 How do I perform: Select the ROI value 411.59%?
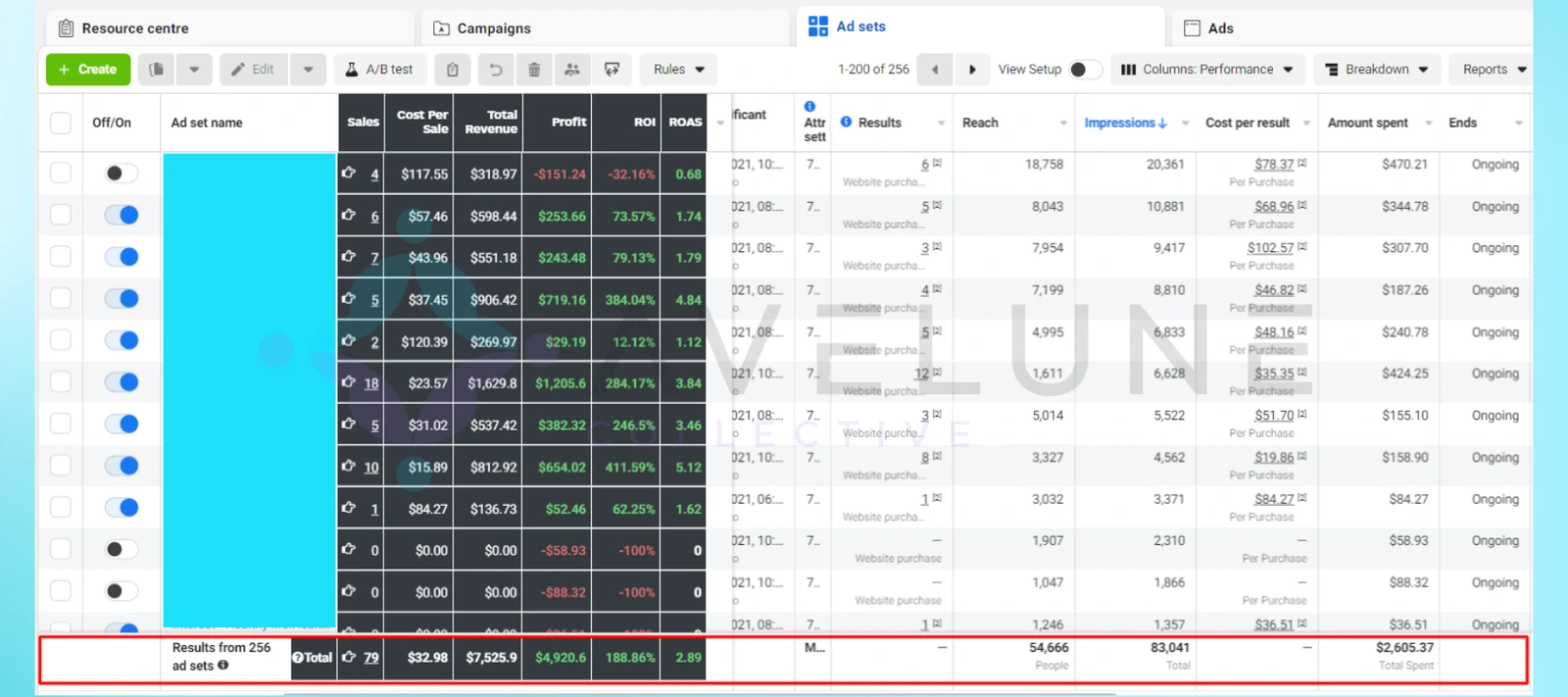pos(629,468)
